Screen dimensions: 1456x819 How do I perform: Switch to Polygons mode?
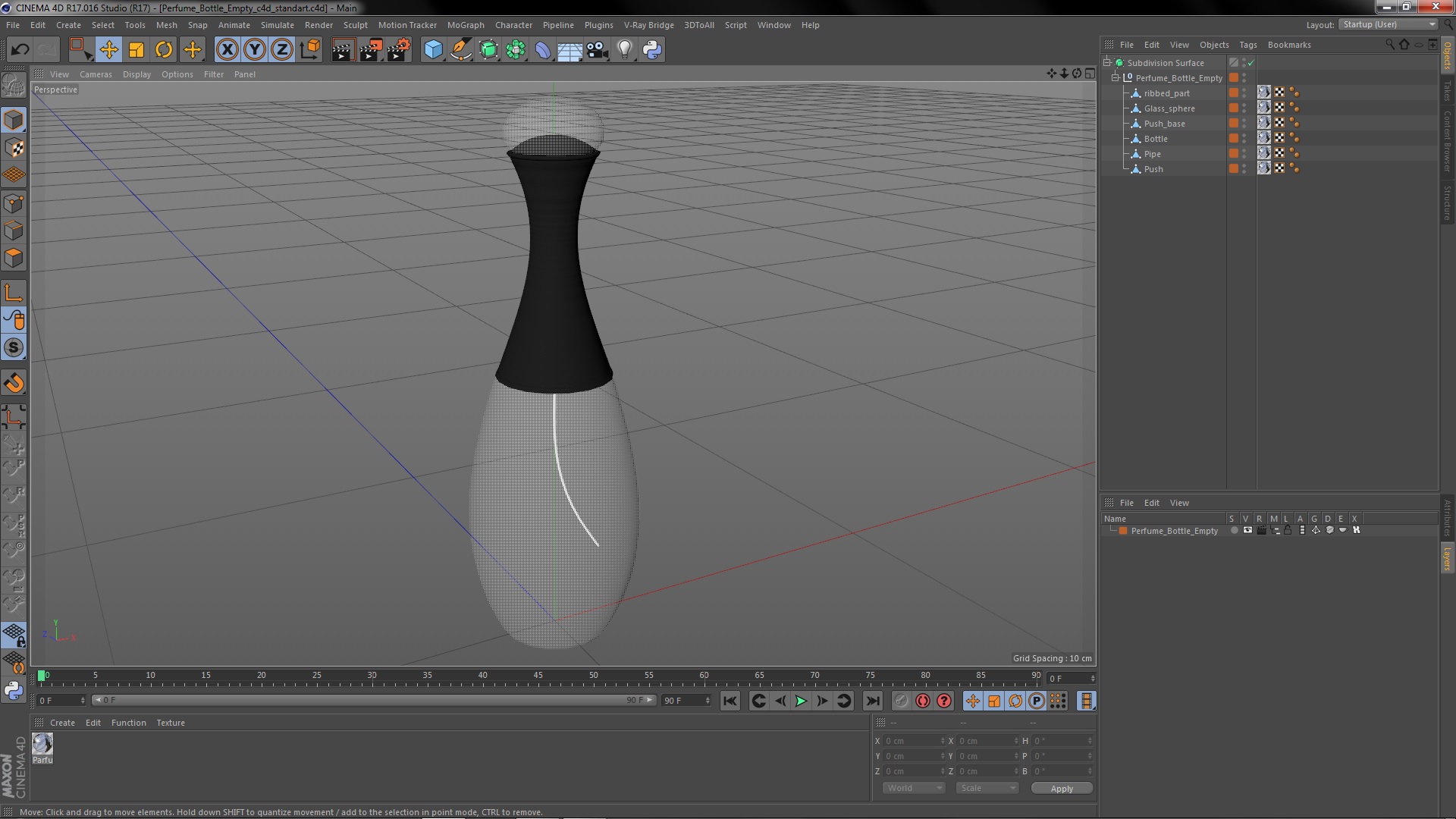click(14, 258)
